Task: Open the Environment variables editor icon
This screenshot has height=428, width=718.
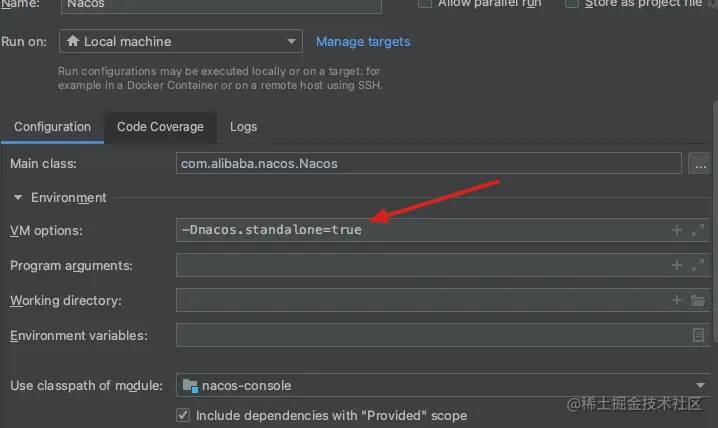Action: click(699, 335)
